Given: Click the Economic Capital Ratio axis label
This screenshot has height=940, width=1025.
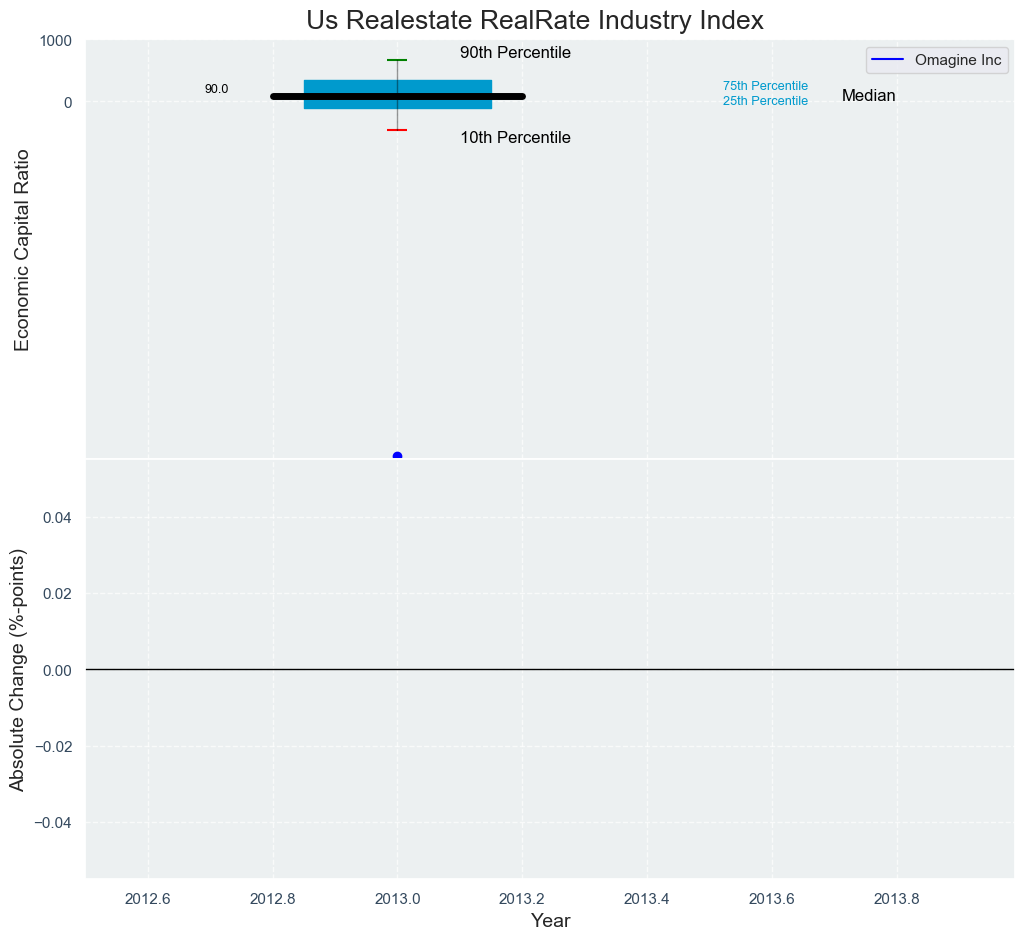Looking at the screenshot, I should [x=22, y=250].
